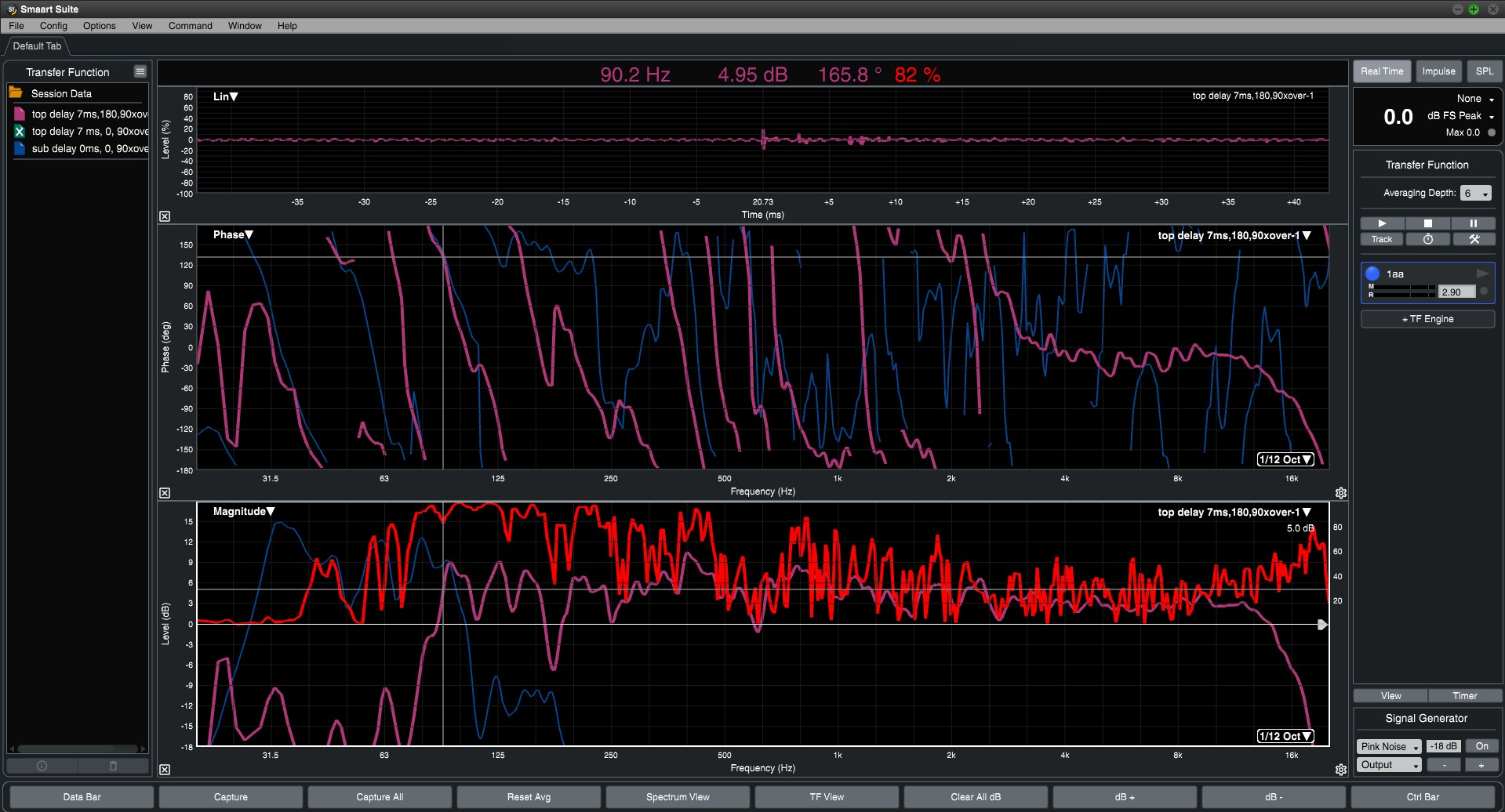Click the trash delete icon below data list

113,766
